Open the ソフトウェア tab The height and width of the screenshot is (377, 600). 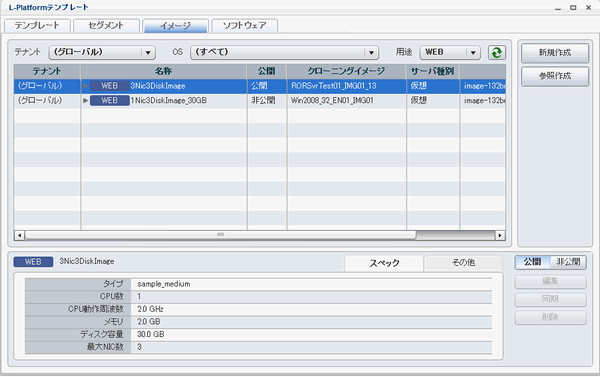click(245, 26)
